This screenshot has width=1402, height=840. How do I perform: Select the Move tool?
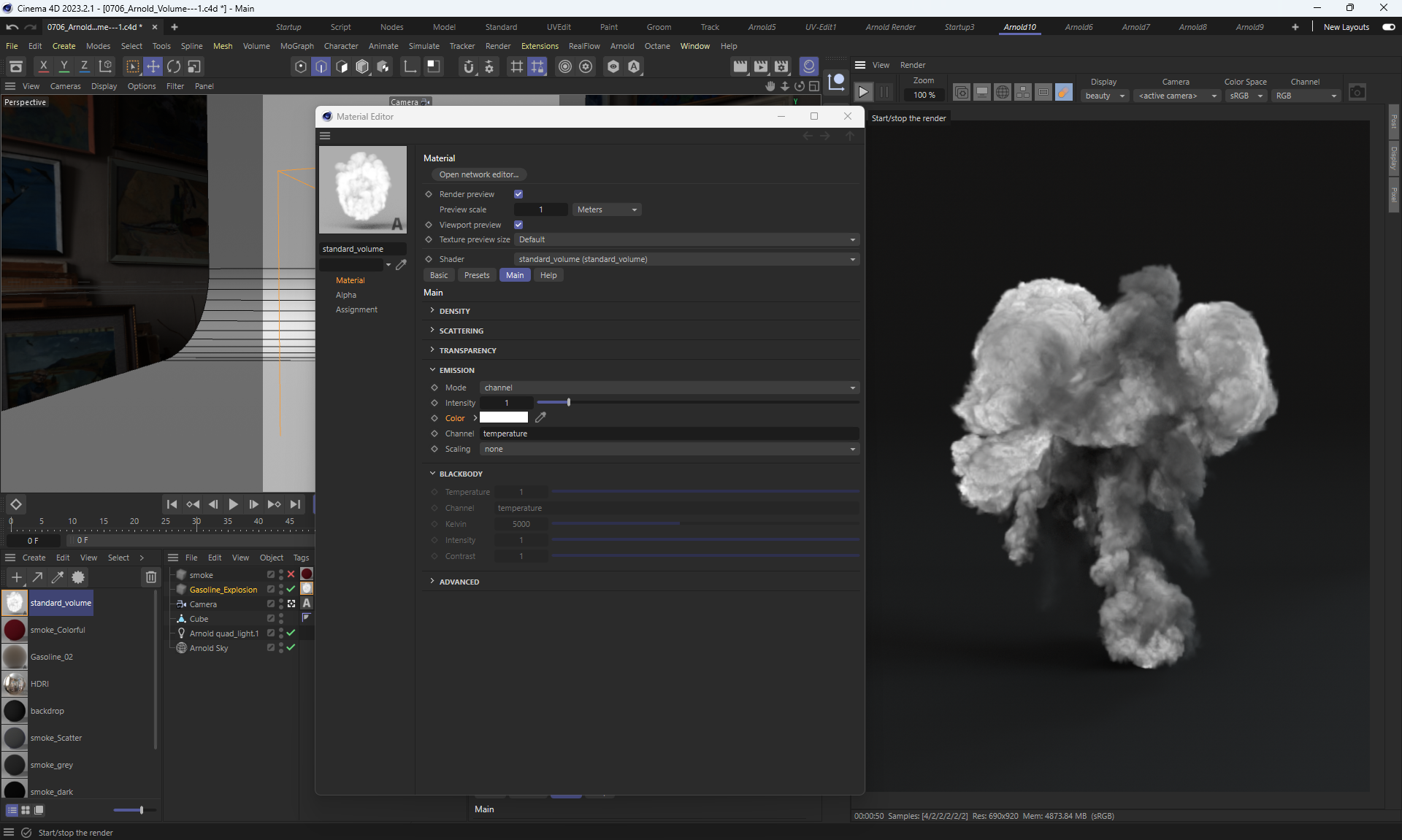point(153,66)
